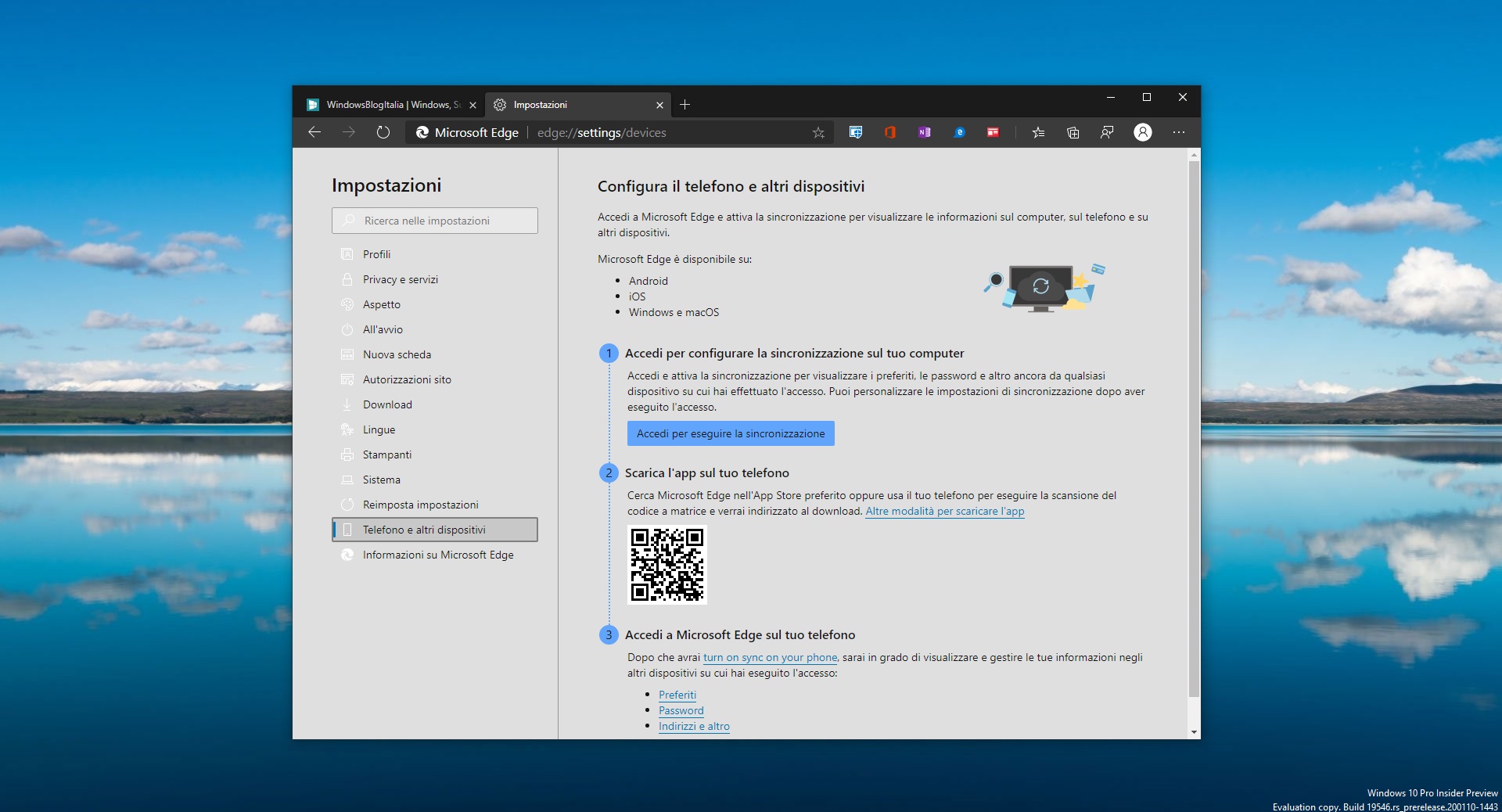Click the settings page vertical scrollbar
Screen dimensions: 1502x812
(1194, 429)
